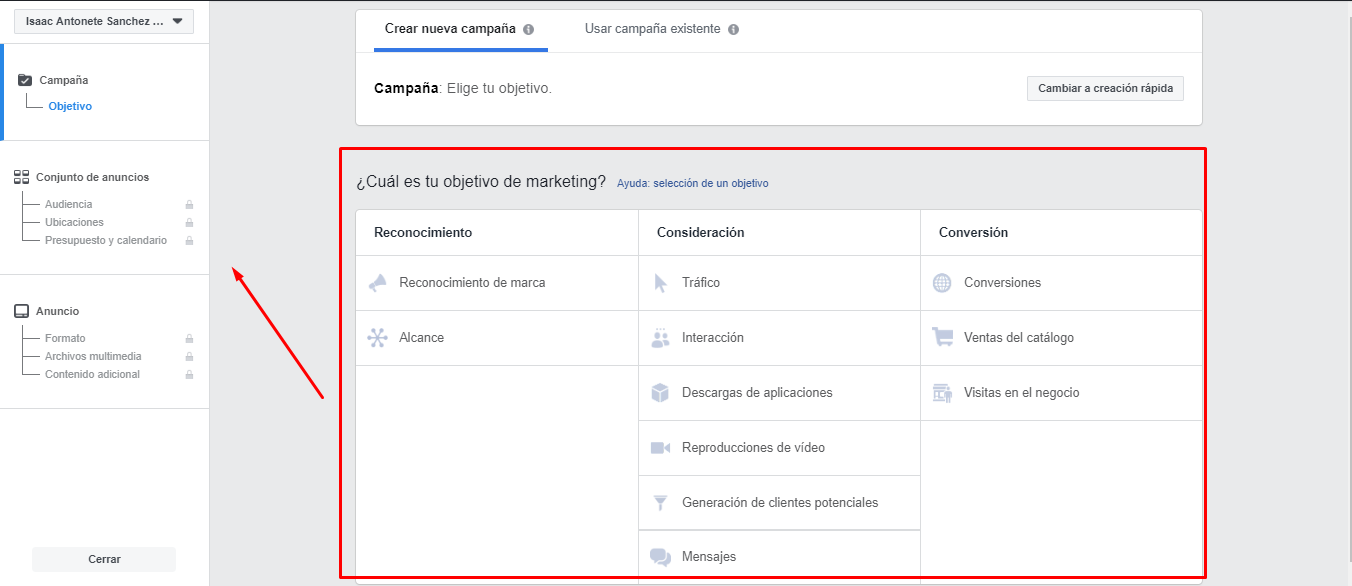This screenshot has height=586, width=1352.
Task: Click the Descargas de aplicaciones box icon
Action: pyautogui.click(x=660, y=393)
